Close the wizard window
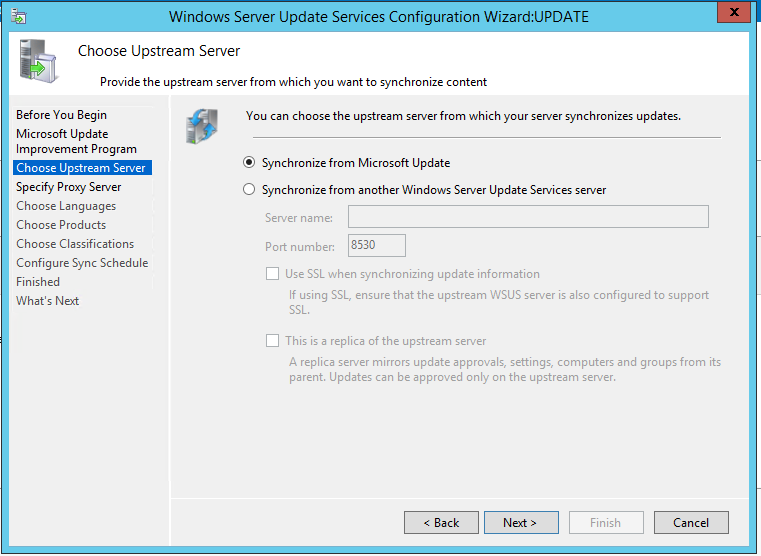This screenshot has width=761, height=556. pyautogui.click(x=734, y=12)
